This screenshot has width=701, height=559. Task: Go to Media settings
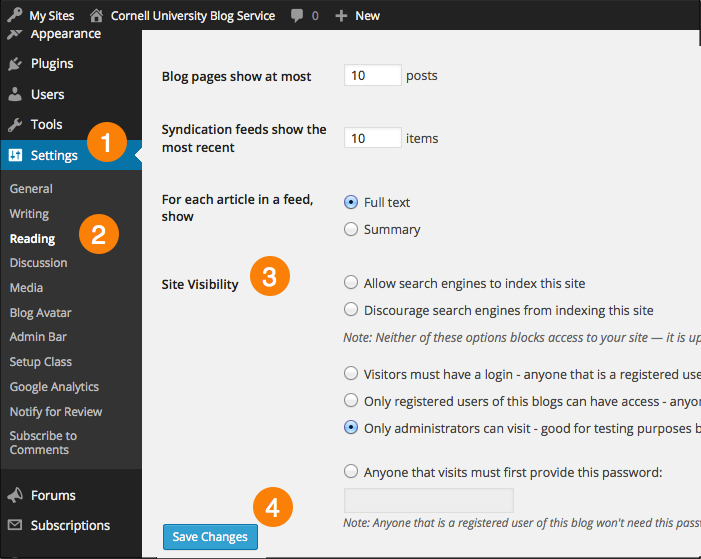(x=26, y=288)
